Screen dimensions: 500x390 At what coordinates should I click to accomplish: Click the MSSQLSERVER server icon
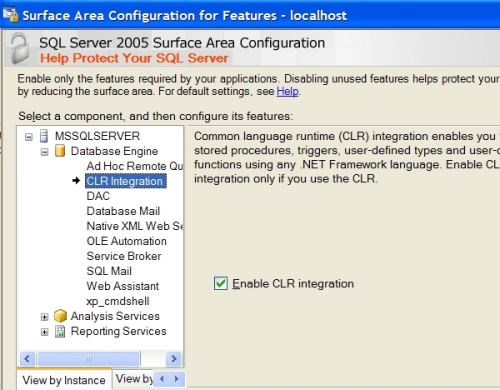point(44,136)
